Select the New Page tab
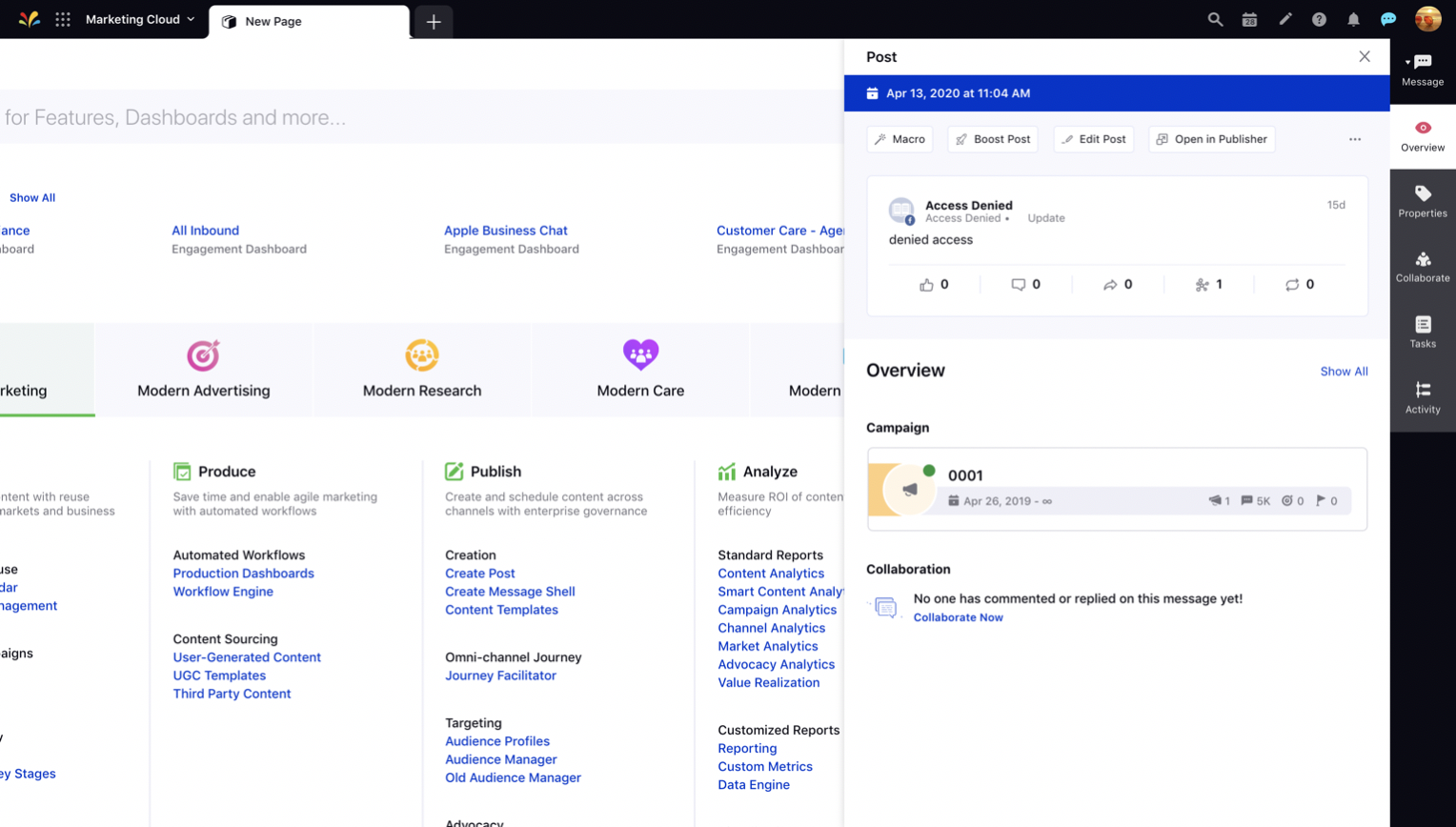The image size is (1456, 827). (x=309, y=21)
